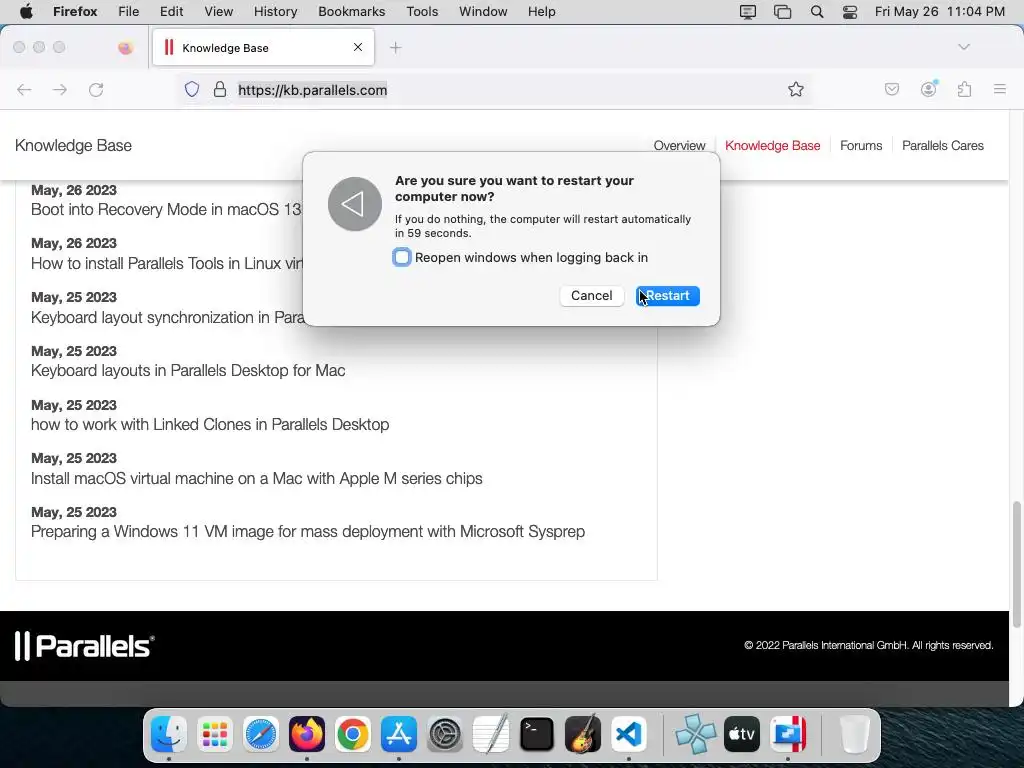This screenshot has width=1024, height=768.
Task: Open Terminal from the Dock
Action: [x=537, y=734]
